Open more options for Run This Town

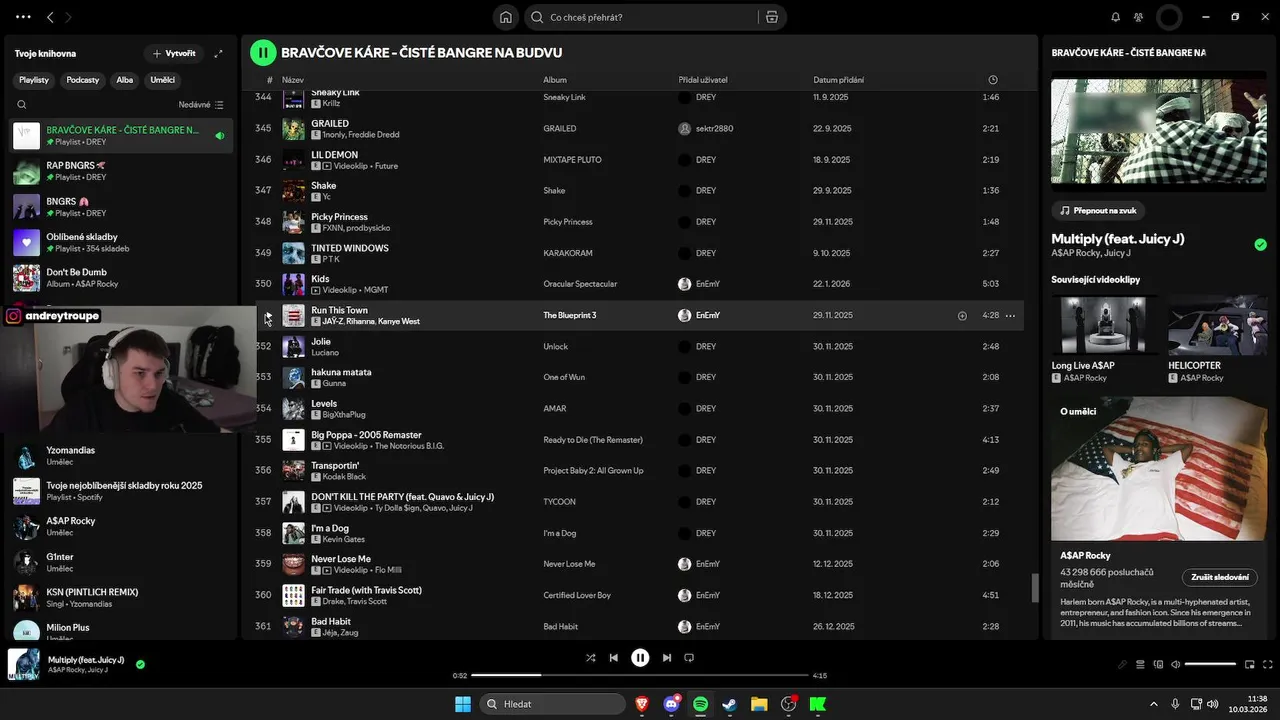[1010, 315]
